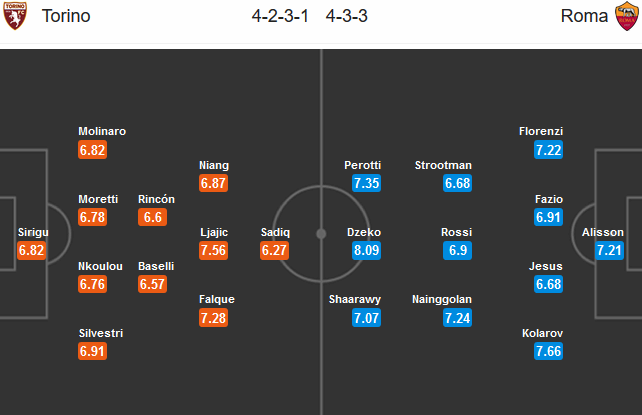Click Shaarawy's 7.07 rating badge
Image resolution: width=642 pixels, height=415 pixels.
pyautogui.click(x=366, y=318)
